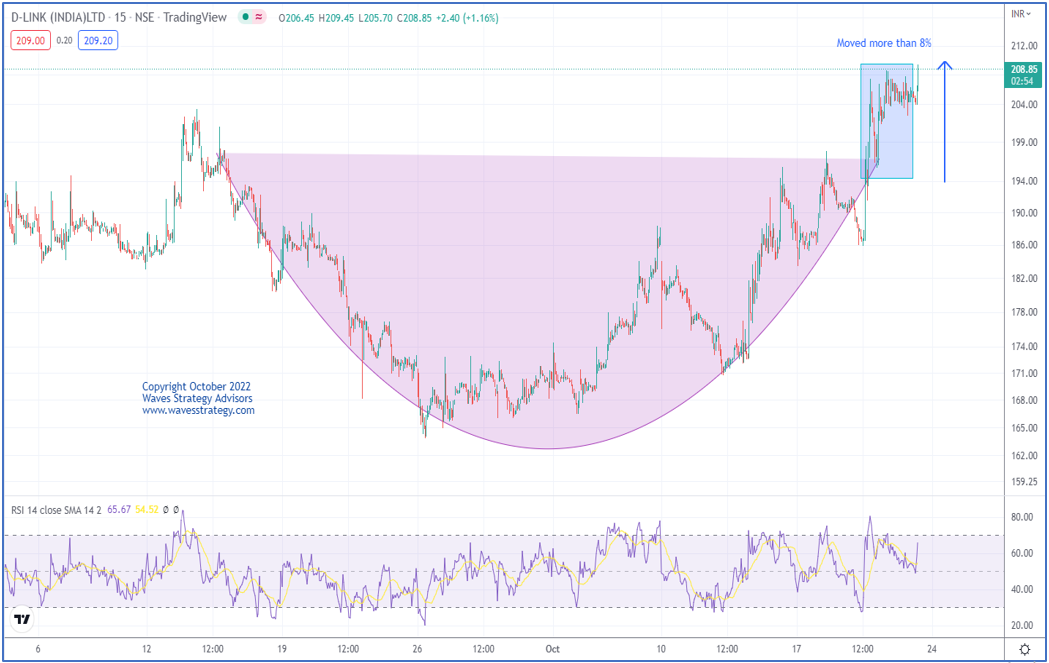
Task: Click the 24 date on time axis
Action: (x=931, y=649)
